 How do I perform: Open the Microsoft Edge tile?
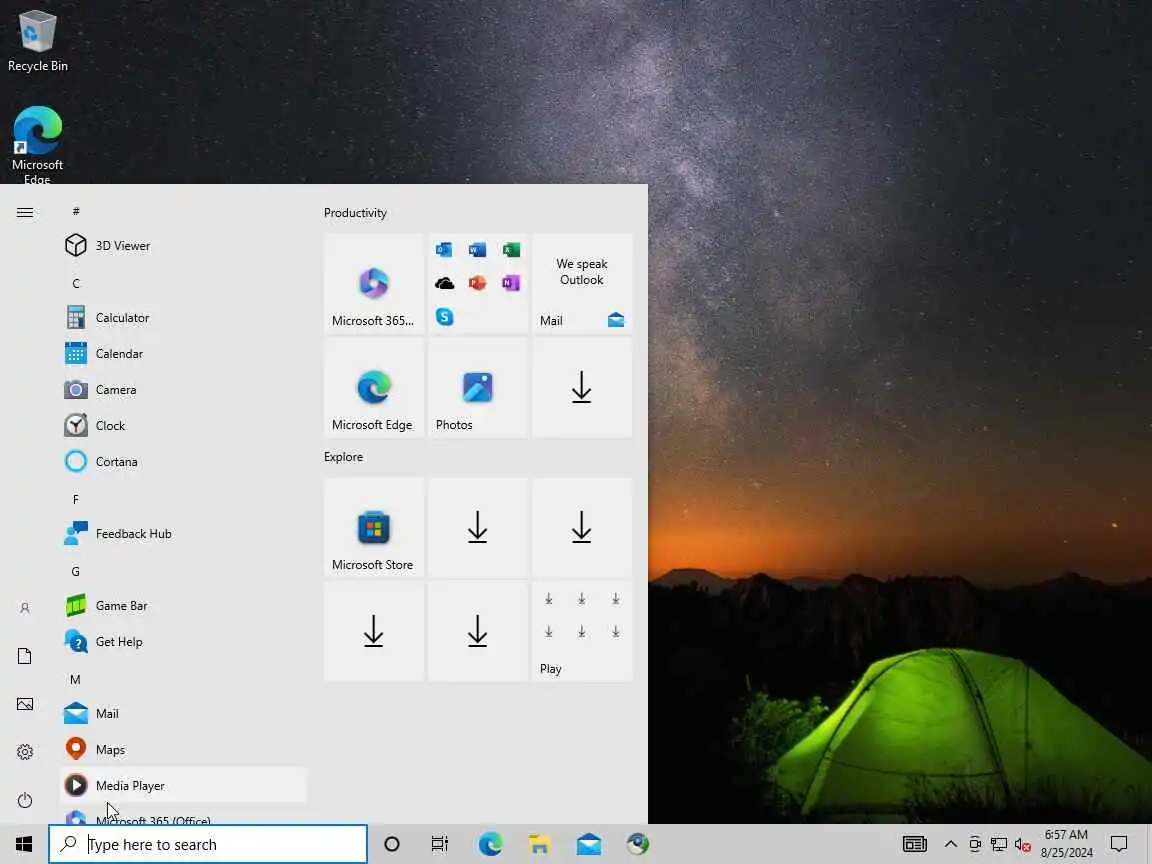(x=374, y=388)
